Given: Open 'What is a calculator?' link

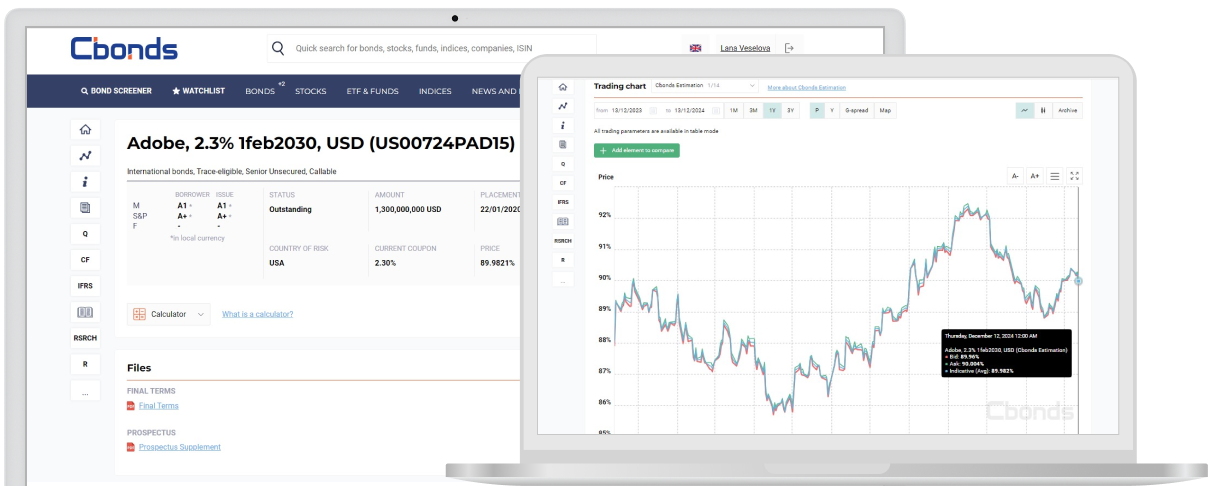Looking at the screenshot, I should click(258, 314).
